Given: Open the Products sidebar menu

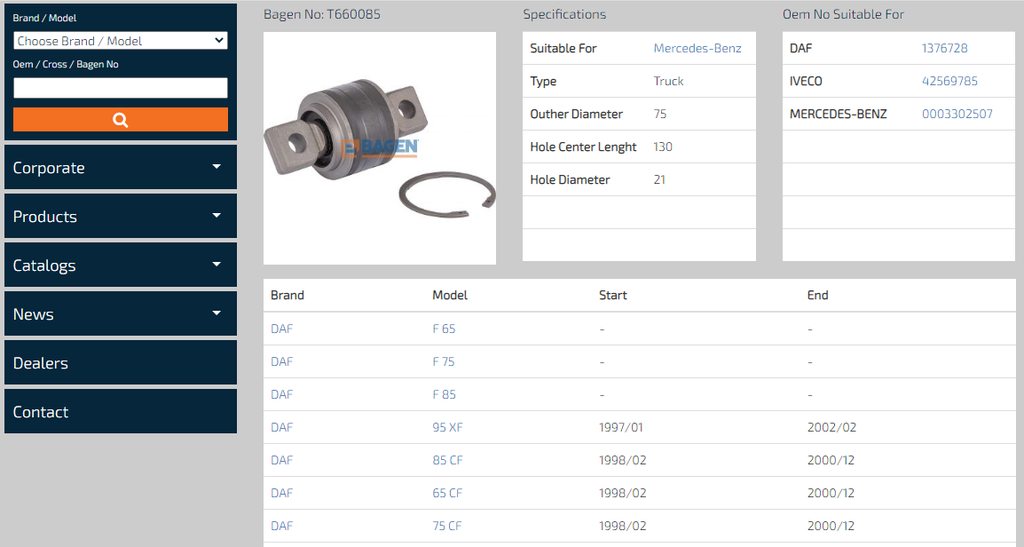Looking at the screenshot, I should pyautogui.click(x=121, y=216).
